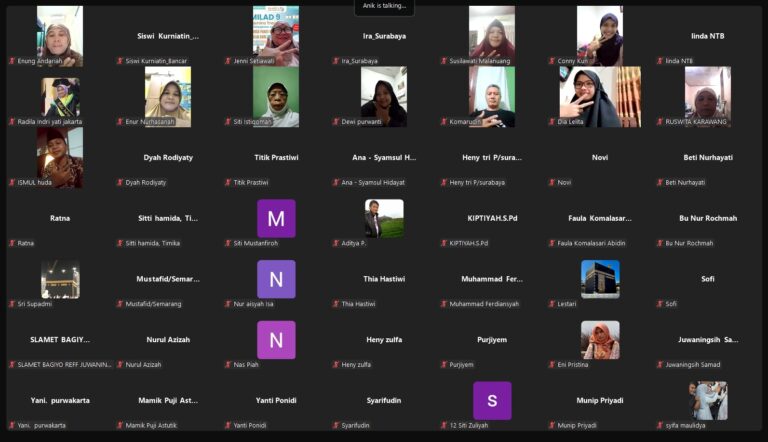Click the large 'Syarifudin' name text
This screenshot has height=442, width=768.
(384, 400)
